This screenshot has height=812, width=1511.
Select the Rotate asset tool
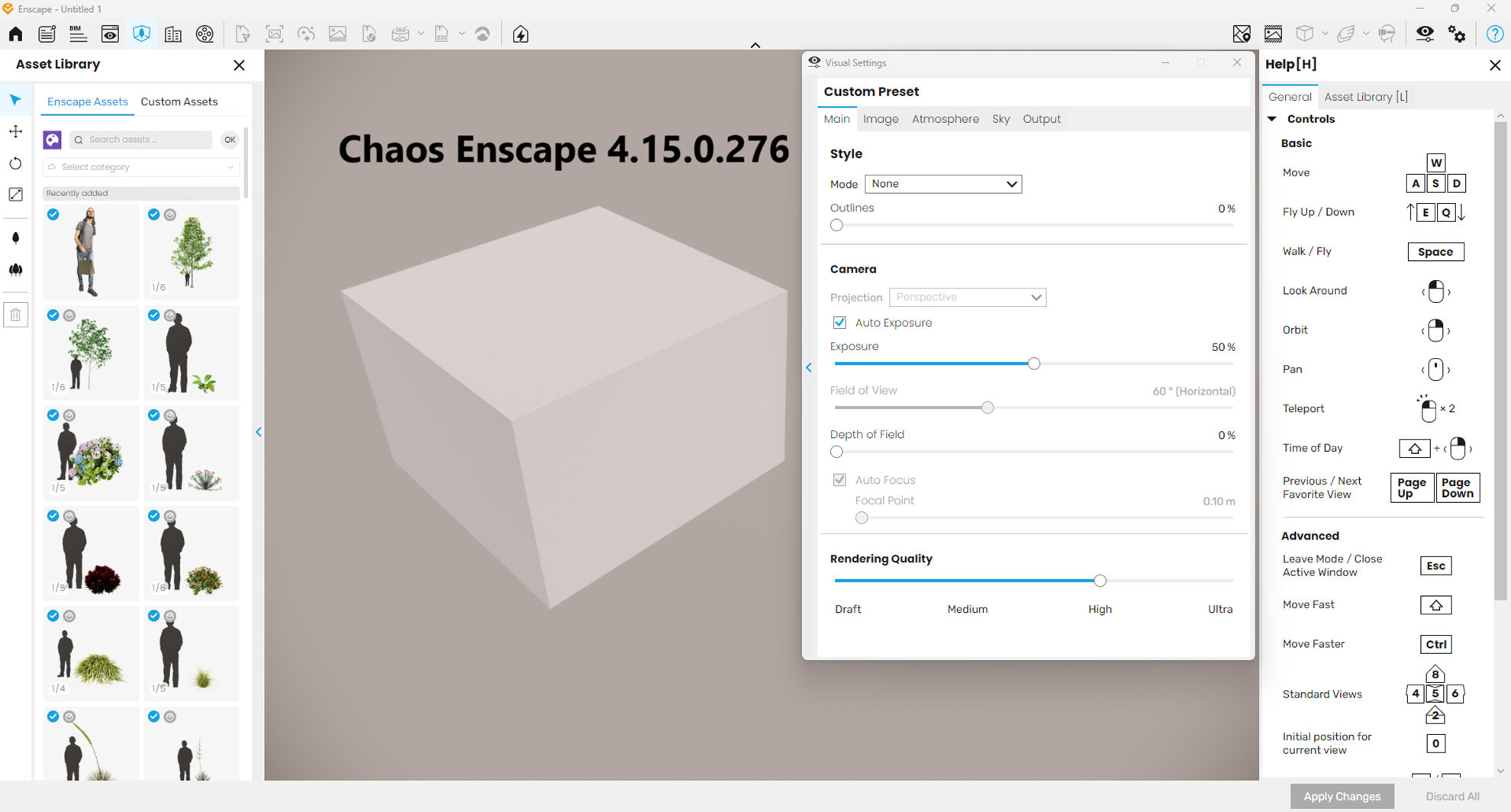[x=15, y=163]
